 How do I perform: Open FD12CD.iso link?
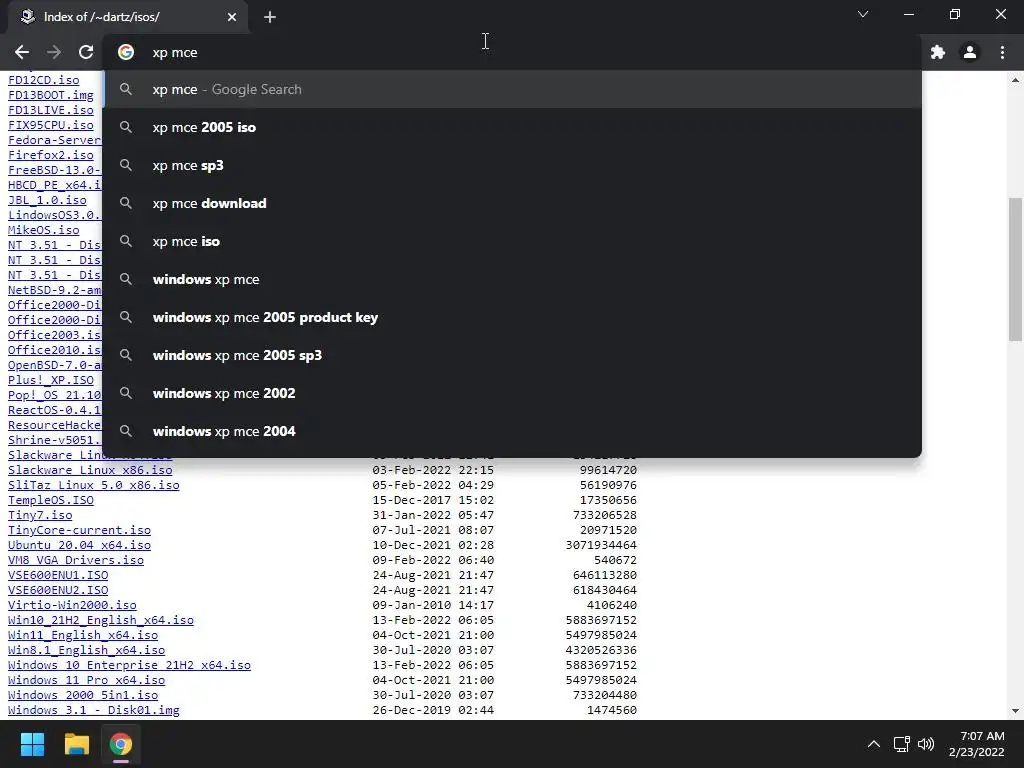coord(44,80)
